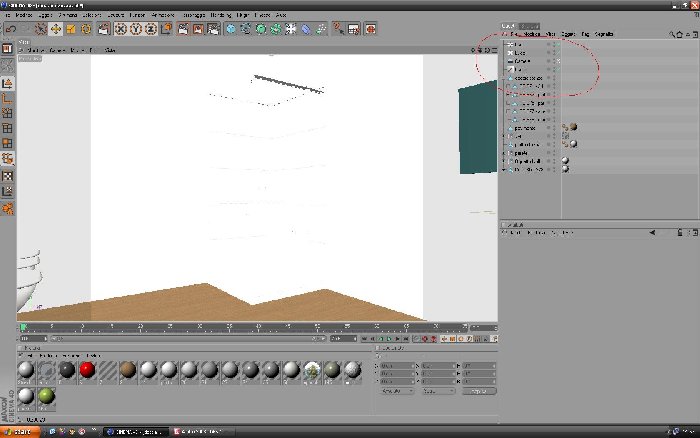The height and width of the screenshot is (438, 700).
Task: Select the Rotate tool circular icon
Action: click(x=86, y=29)
